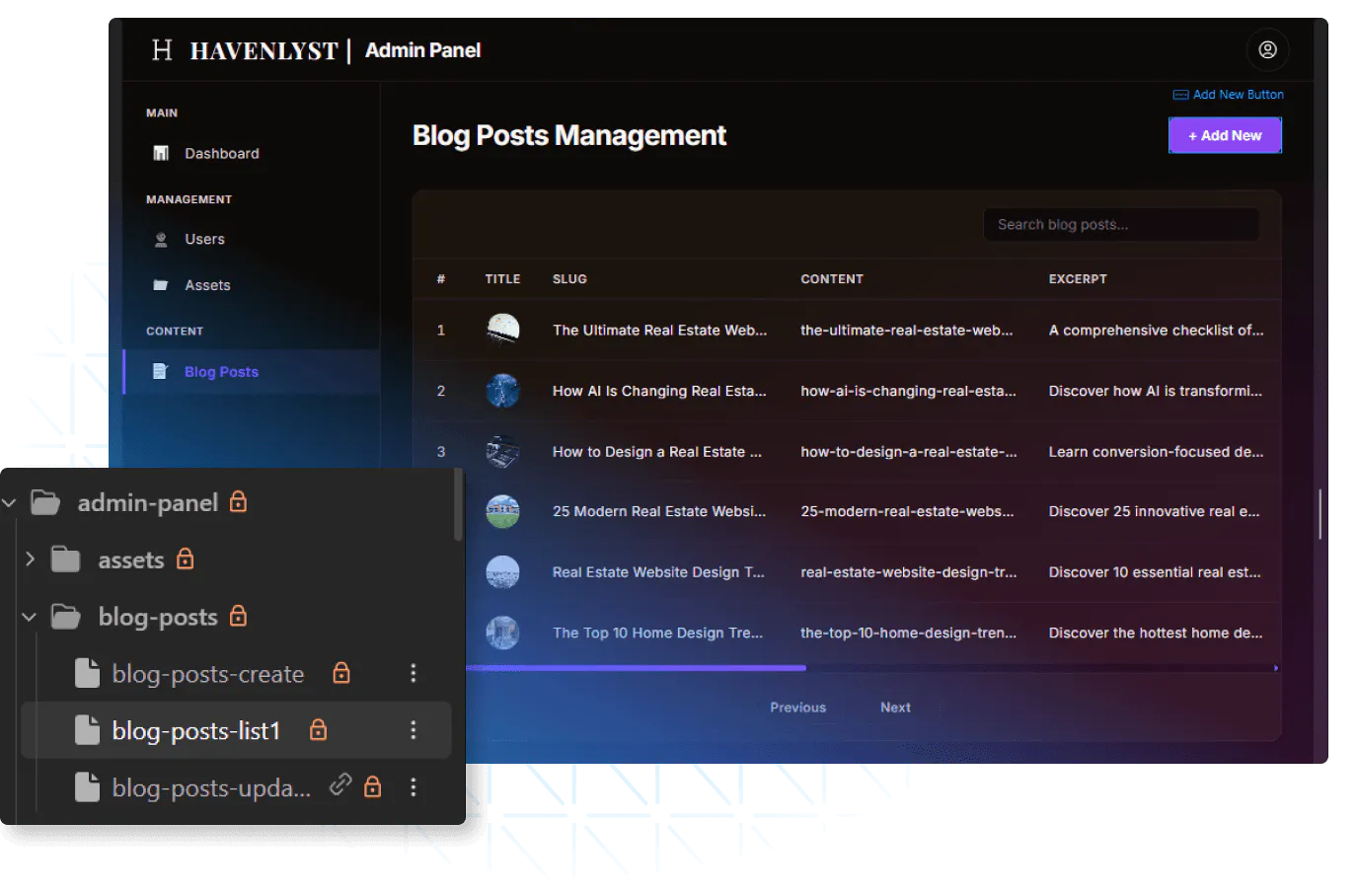This screenshot has height=896, width=1358.
Task: Collapse the admin-panel folder chevron
Action: coord(9,503)
